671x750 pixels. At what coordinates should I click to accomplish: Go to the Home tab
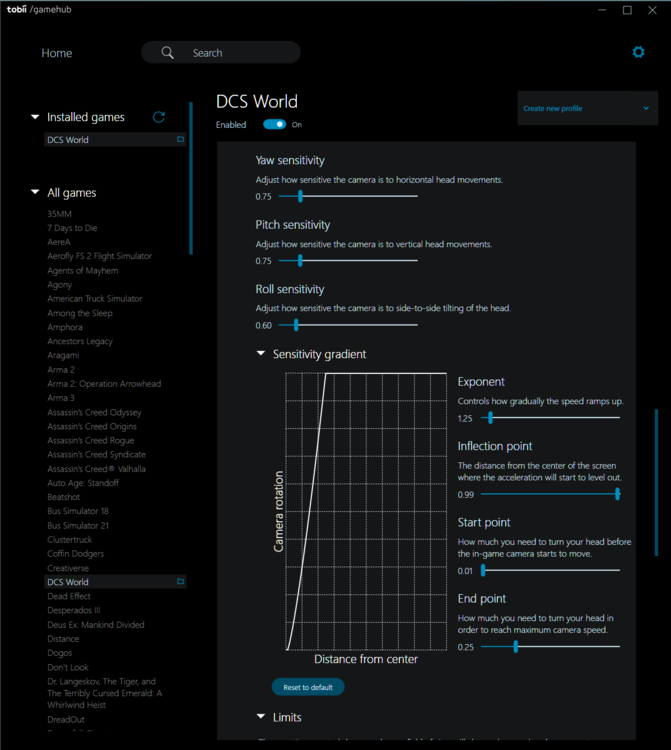57,53
